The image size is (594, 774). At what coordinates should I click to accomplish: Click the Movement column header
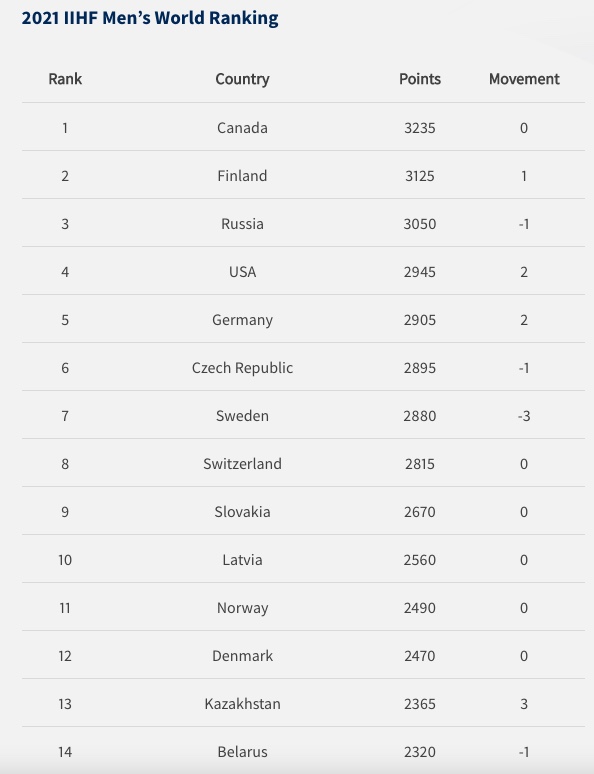pos(524,79)
